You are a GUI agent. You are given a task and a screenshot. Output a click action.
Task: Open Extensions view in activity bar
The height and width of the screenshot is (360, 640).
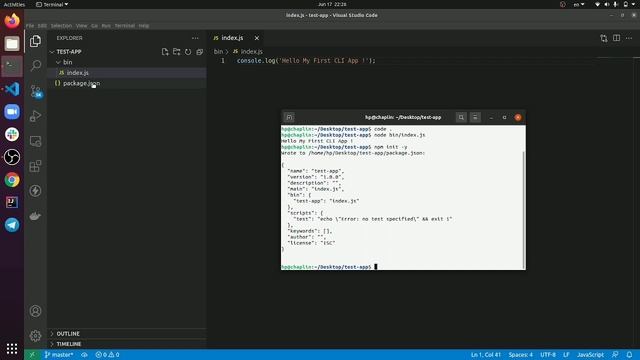[36, 166]
